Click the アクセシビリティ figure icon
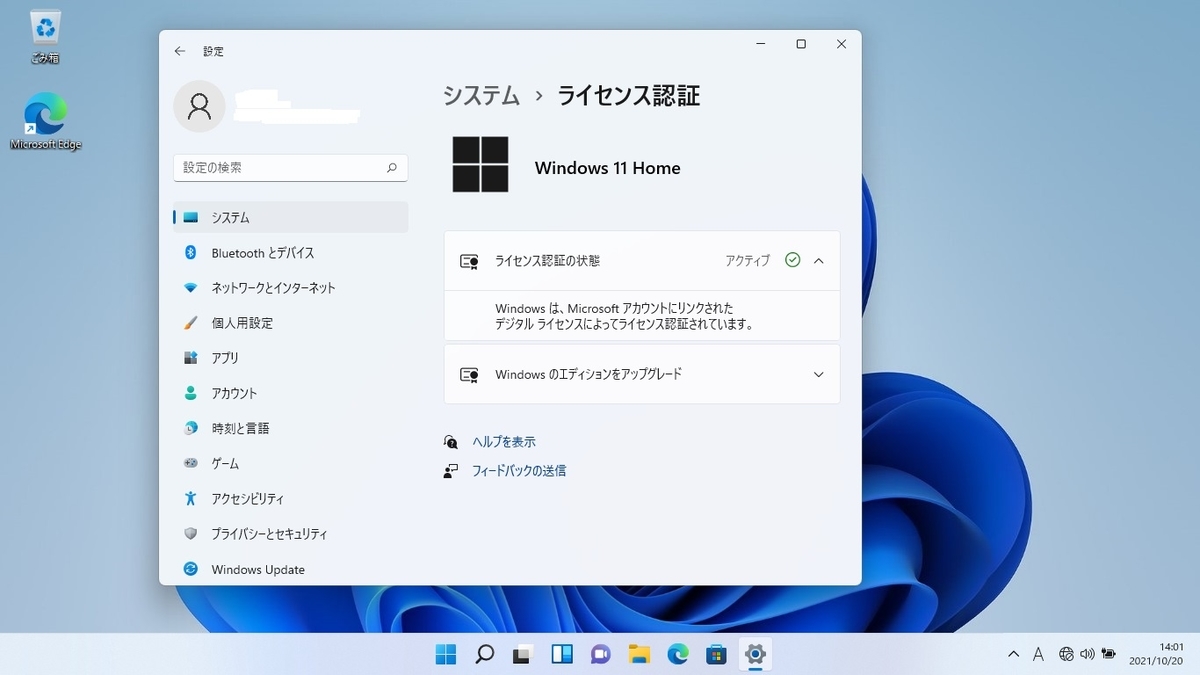 click(191, 498)
